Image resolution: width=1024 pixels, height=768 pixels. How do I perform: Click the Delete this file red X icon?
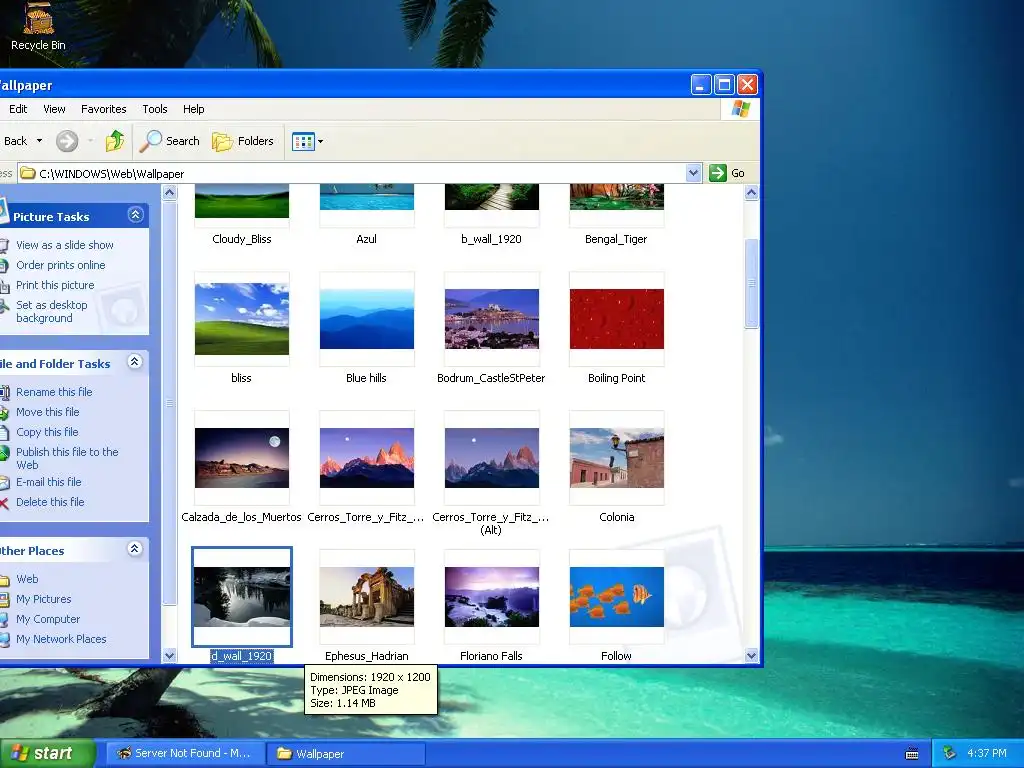pyautogui.click(x=4, y=502)
